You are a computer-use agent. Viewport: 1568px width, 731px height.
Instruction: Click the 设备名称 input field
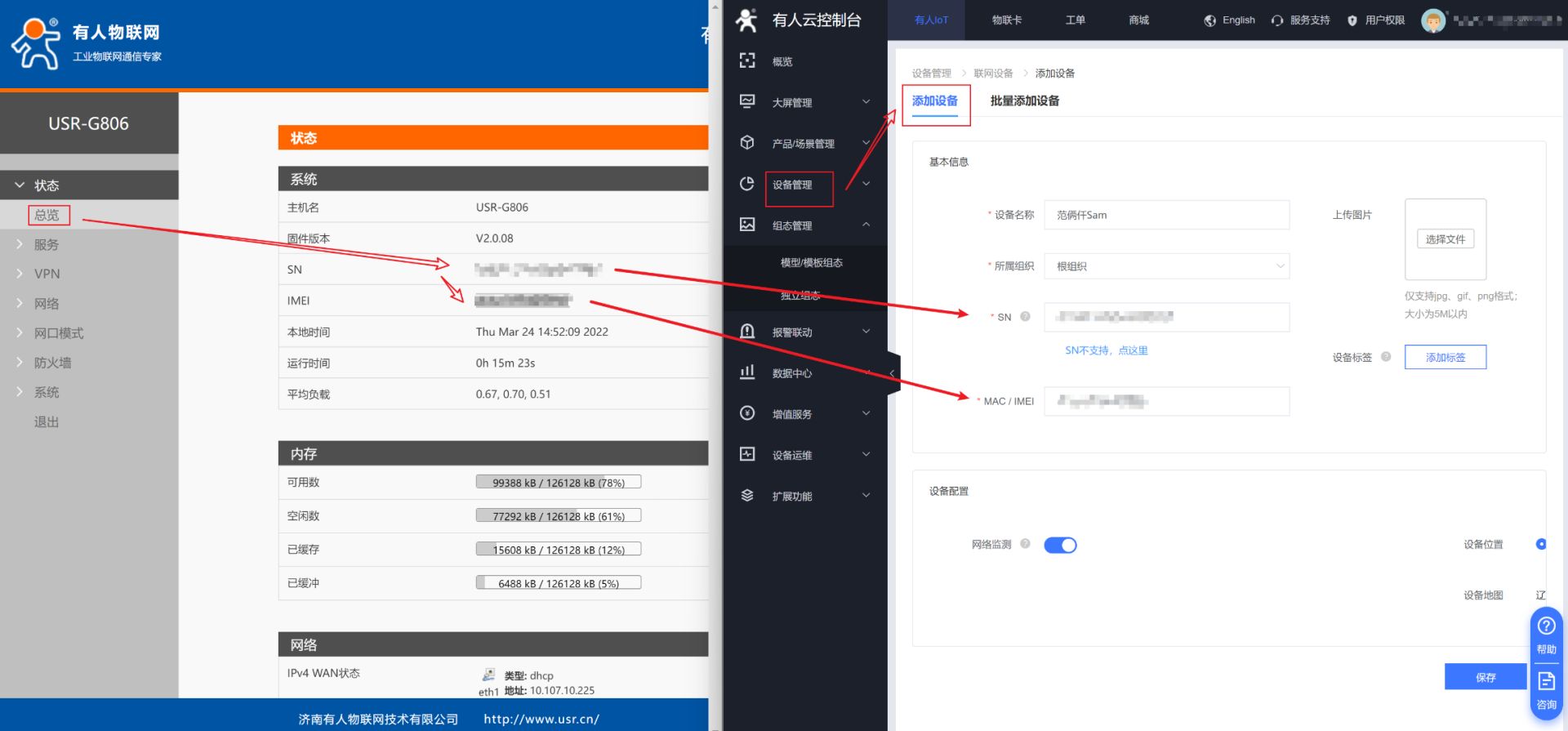click(x=1166, y=215)
